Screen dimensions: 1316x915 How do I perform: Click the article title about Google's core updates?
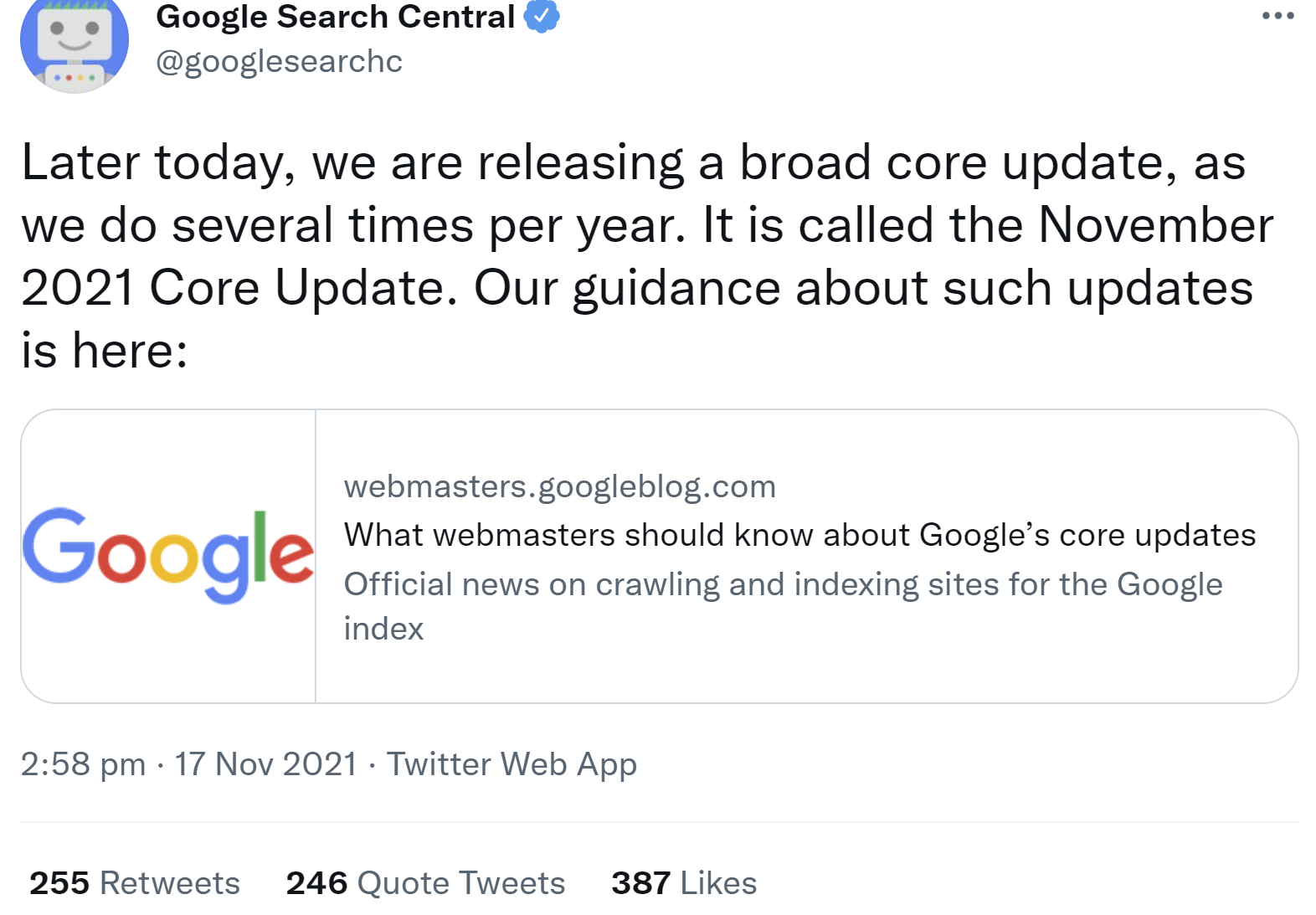(x=800, y=534)
